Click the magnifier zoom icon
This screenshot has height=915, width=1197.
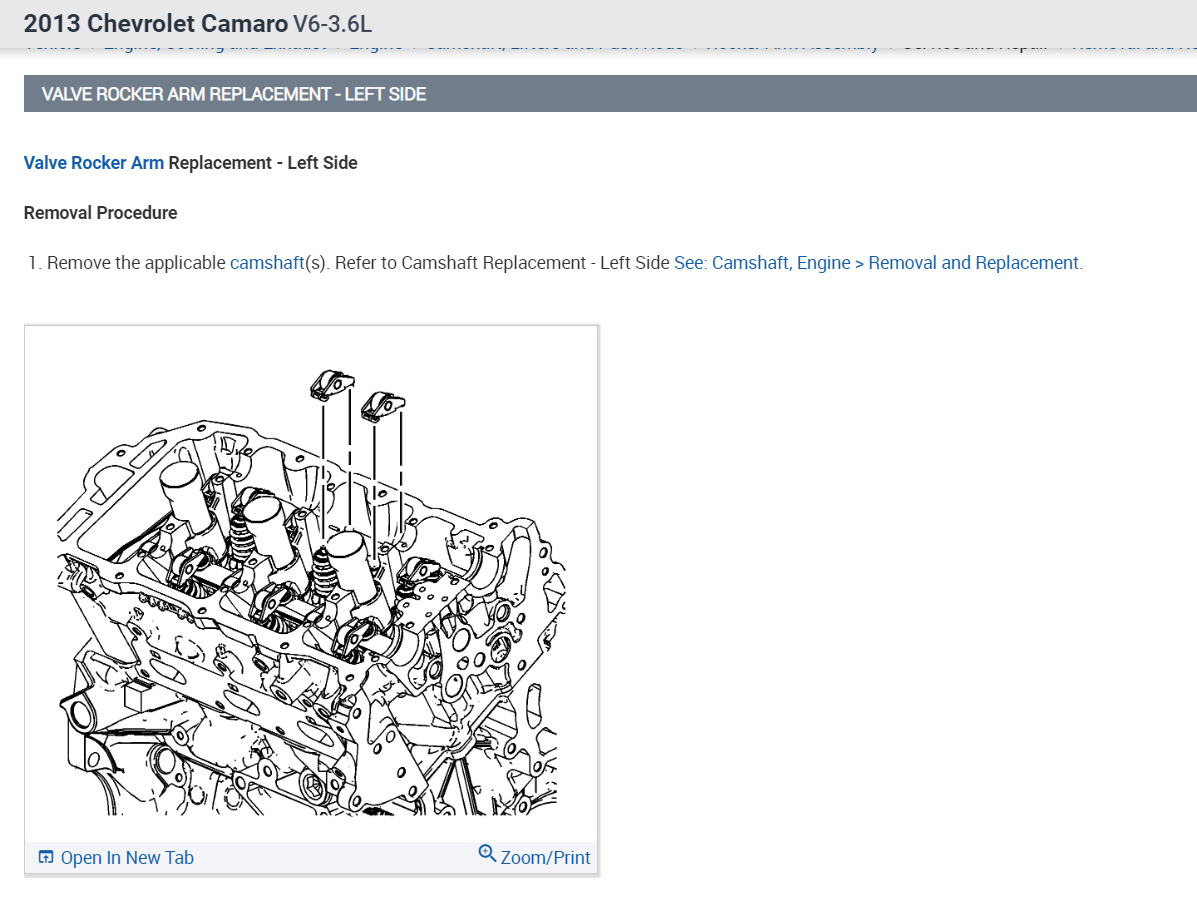[487, 853]
